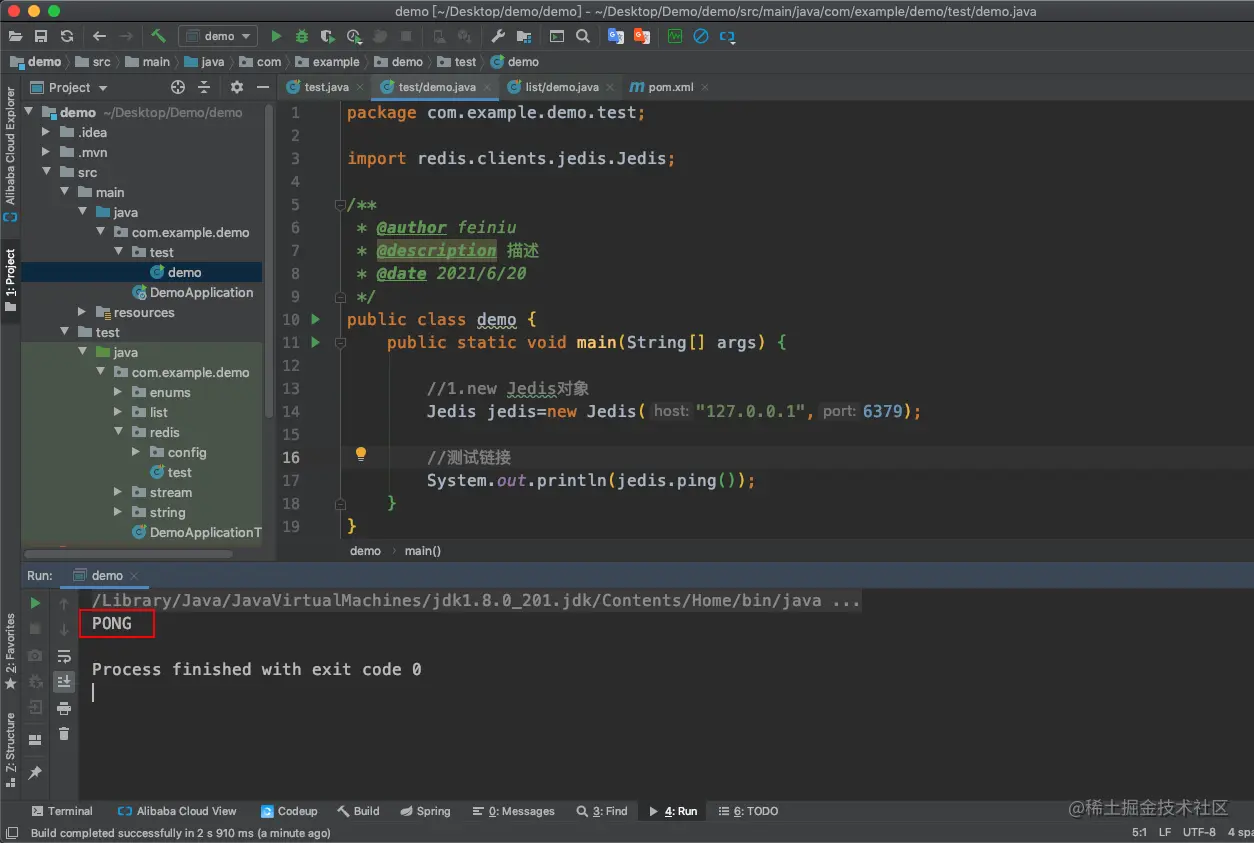Fold the Javadoc comment at line 5
The width and height of the screenshot is (1254, 843).
coord(340,205)
